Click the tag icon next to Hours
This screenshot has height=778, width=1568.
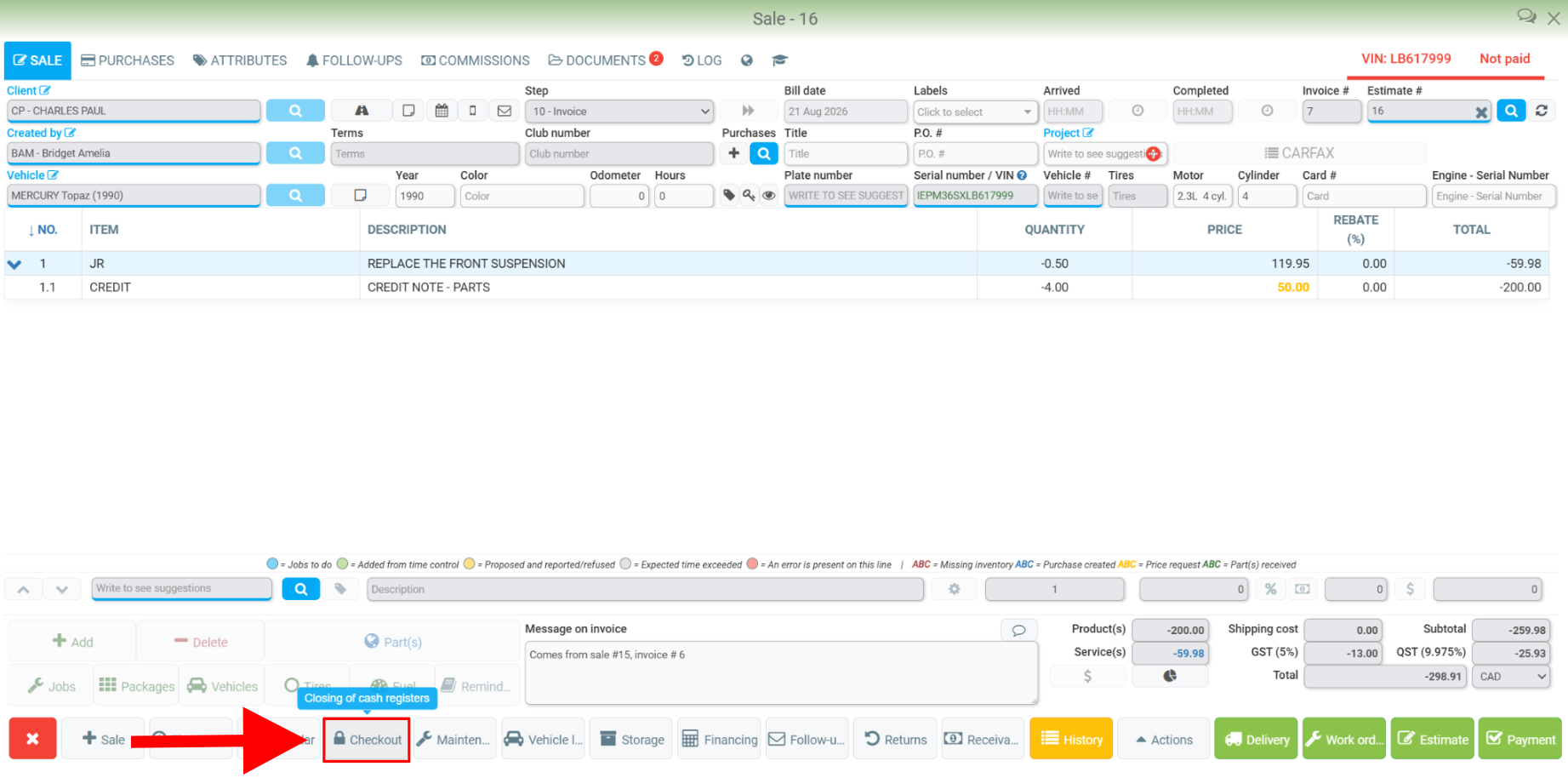[729, 195]
